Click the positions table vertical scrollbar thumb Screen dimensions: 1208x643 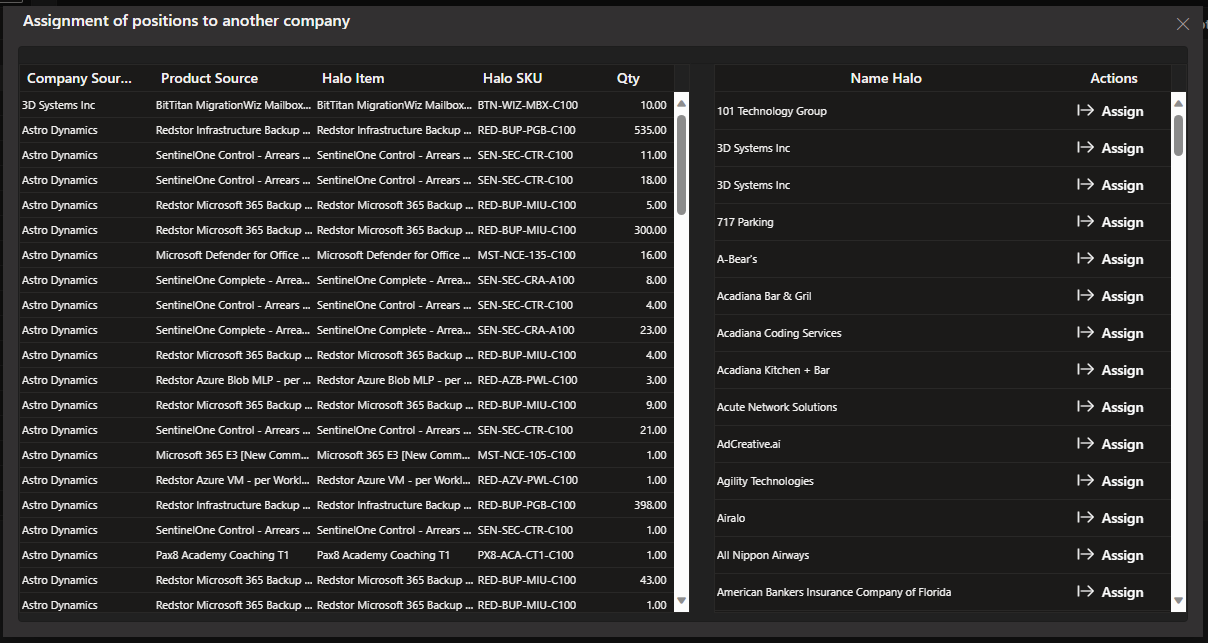pyautogui.click(x=682, y=164)
